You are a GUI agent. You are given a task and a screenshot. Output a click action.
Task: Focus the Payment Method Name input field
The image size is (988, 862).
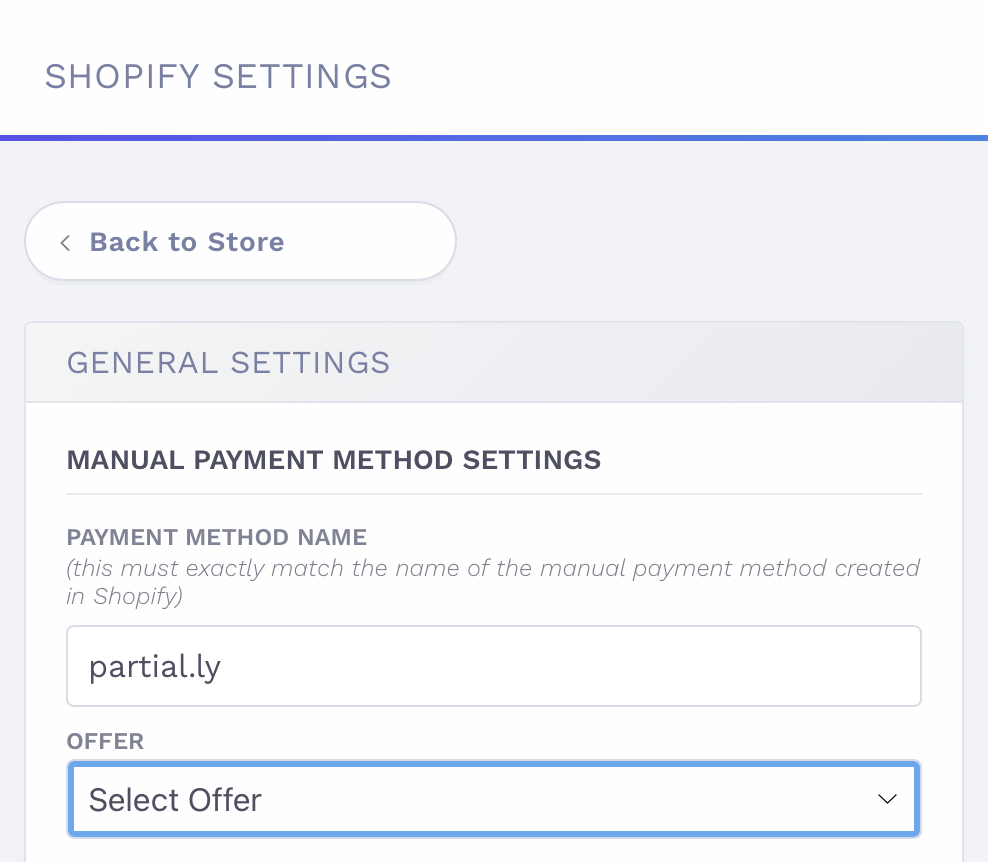click(x=492, y=666)
